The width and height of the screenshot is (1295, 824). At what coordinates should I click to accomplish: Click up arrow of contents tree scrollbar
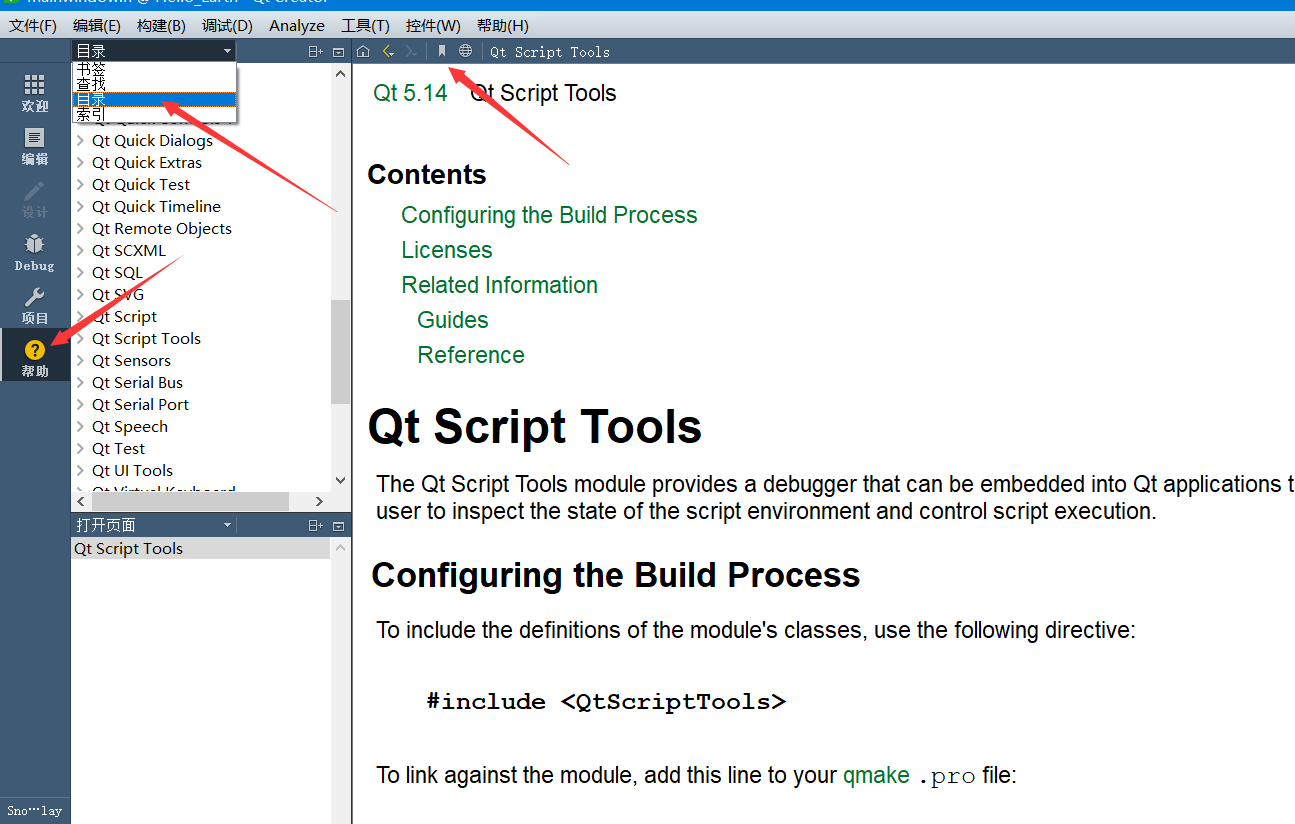click(340, 72)
